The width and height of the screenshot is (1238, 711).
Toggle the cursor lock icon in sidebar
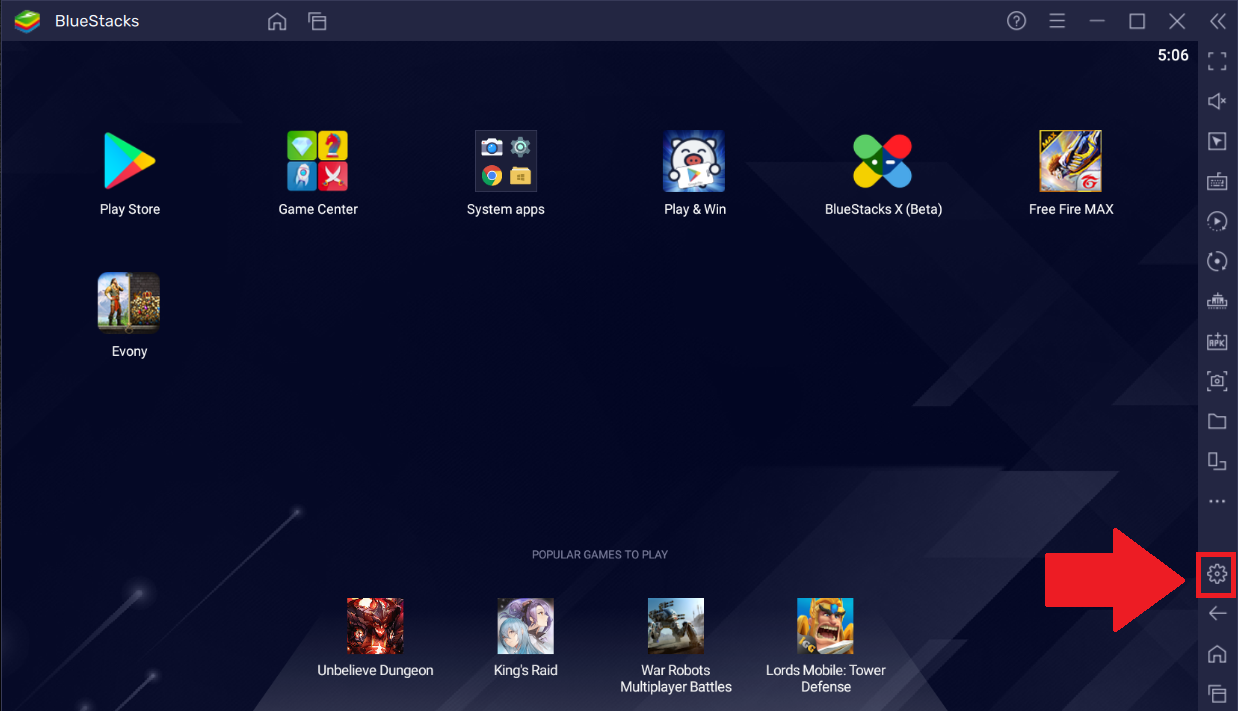point(1217,141)
